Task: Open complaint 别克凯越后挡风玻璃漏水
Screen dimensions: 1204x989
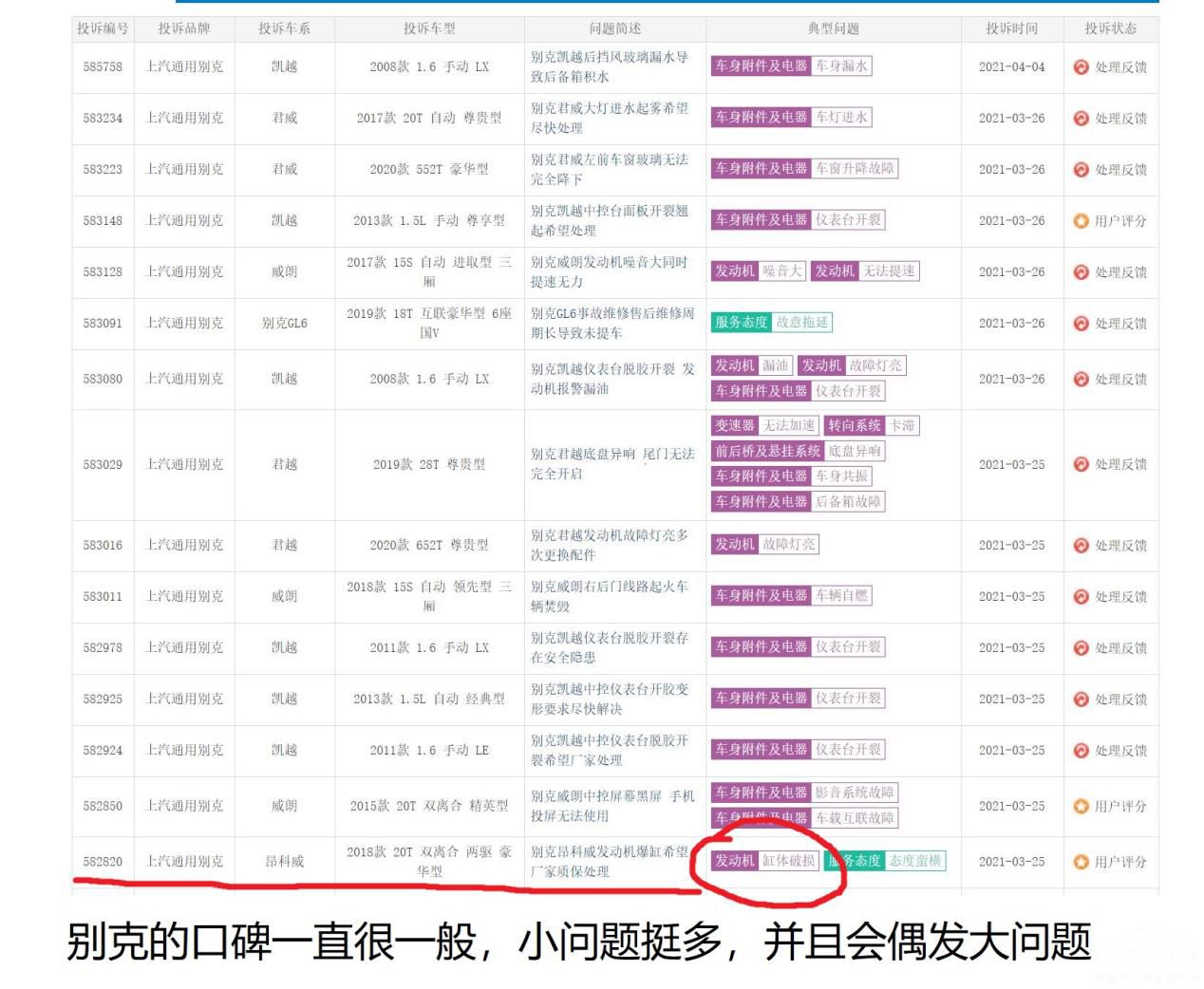Action: point(610,66)
